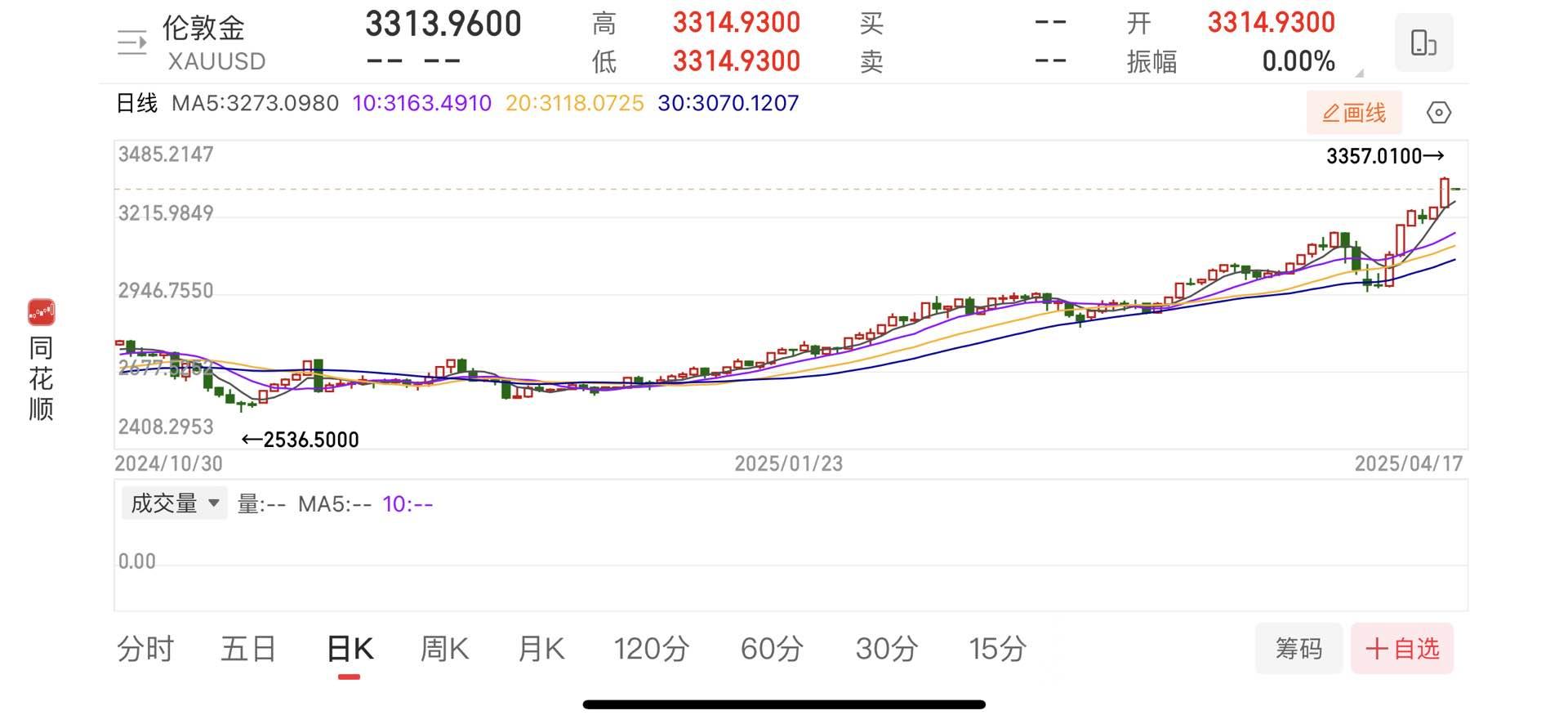Image resolution: width=1568 pixels, height=724 pixels.
Task: Tap the 开 price 3314.9300
Action: 1272,23
